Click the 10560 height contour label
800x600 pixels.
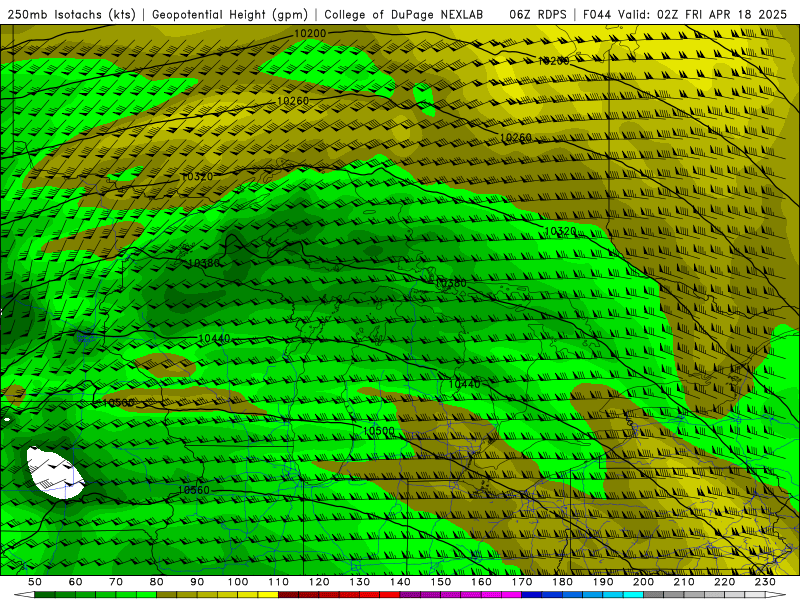(x=193, y=490)
